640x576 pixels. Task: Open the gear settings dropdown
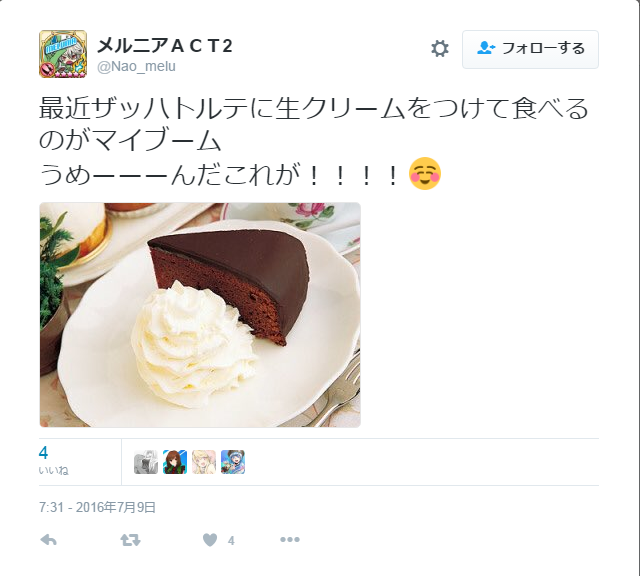440,49
